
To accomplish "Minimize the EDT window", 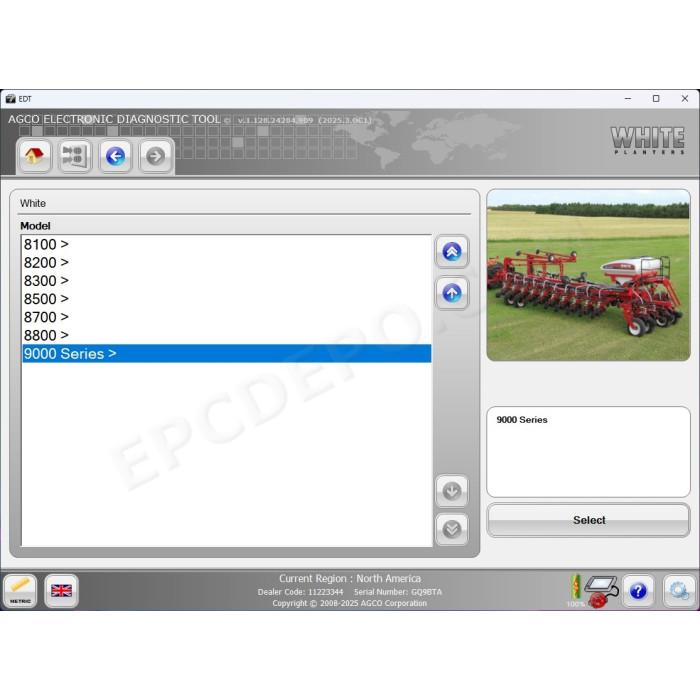I will tap(628, 99).
